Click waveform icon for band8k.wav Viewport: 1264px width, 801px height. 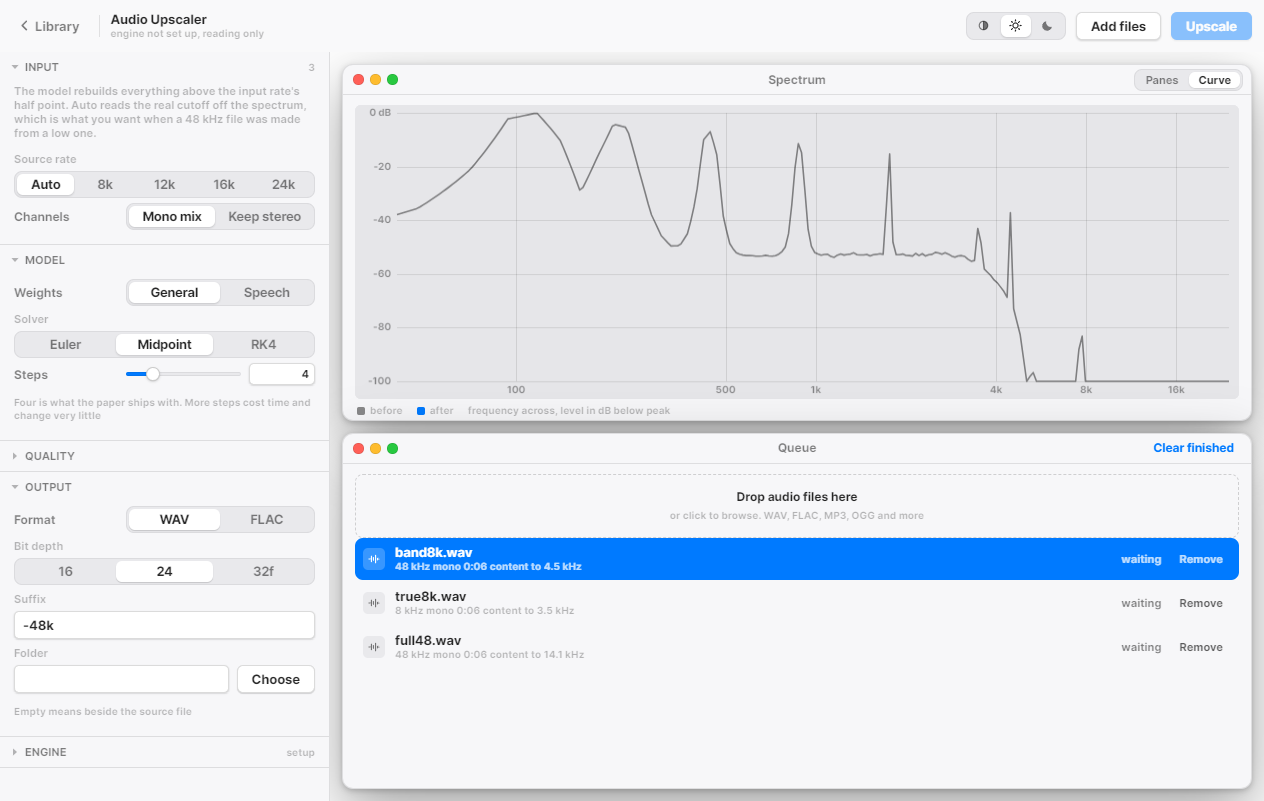pyautogui.click(x=374, y=559)
